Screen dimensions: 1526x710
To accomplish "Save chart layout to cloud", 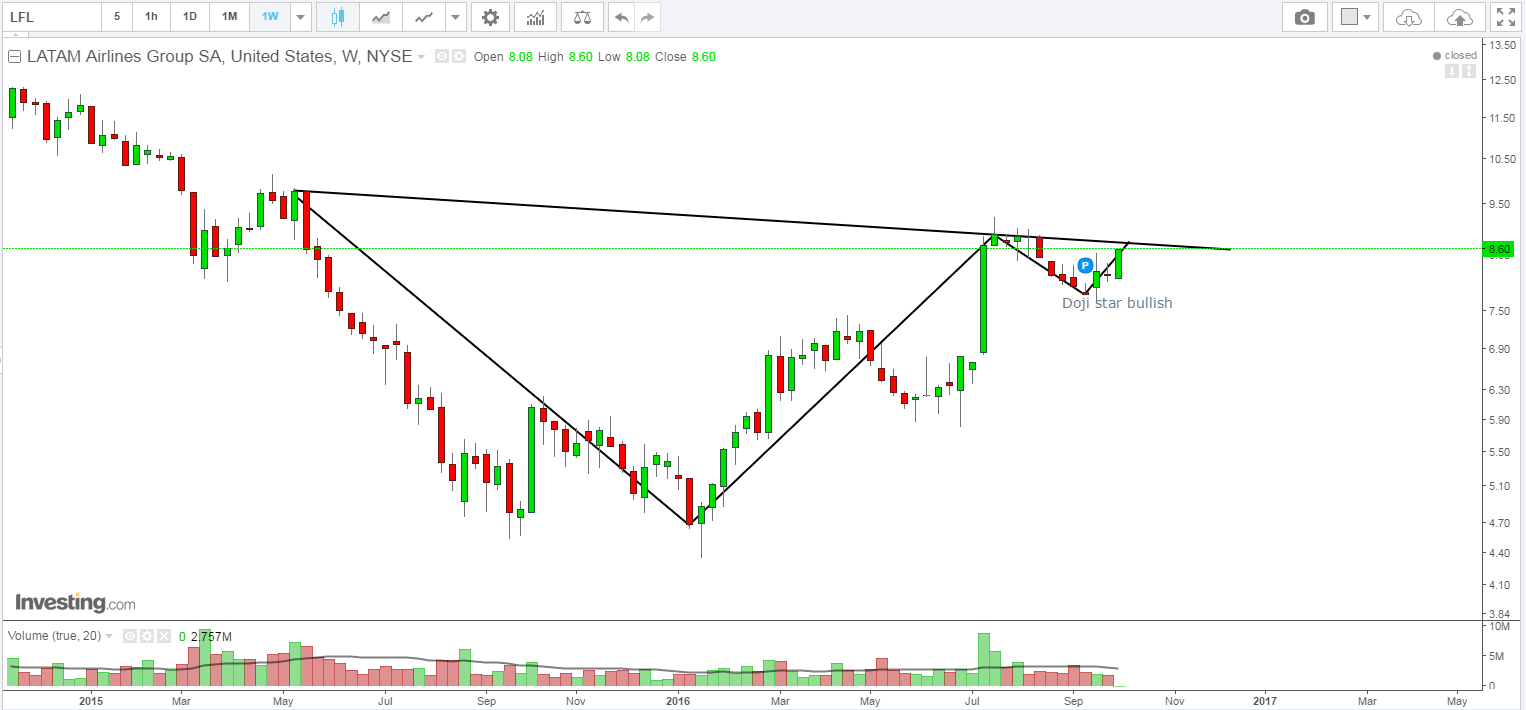I will (x=1460, y=17).
